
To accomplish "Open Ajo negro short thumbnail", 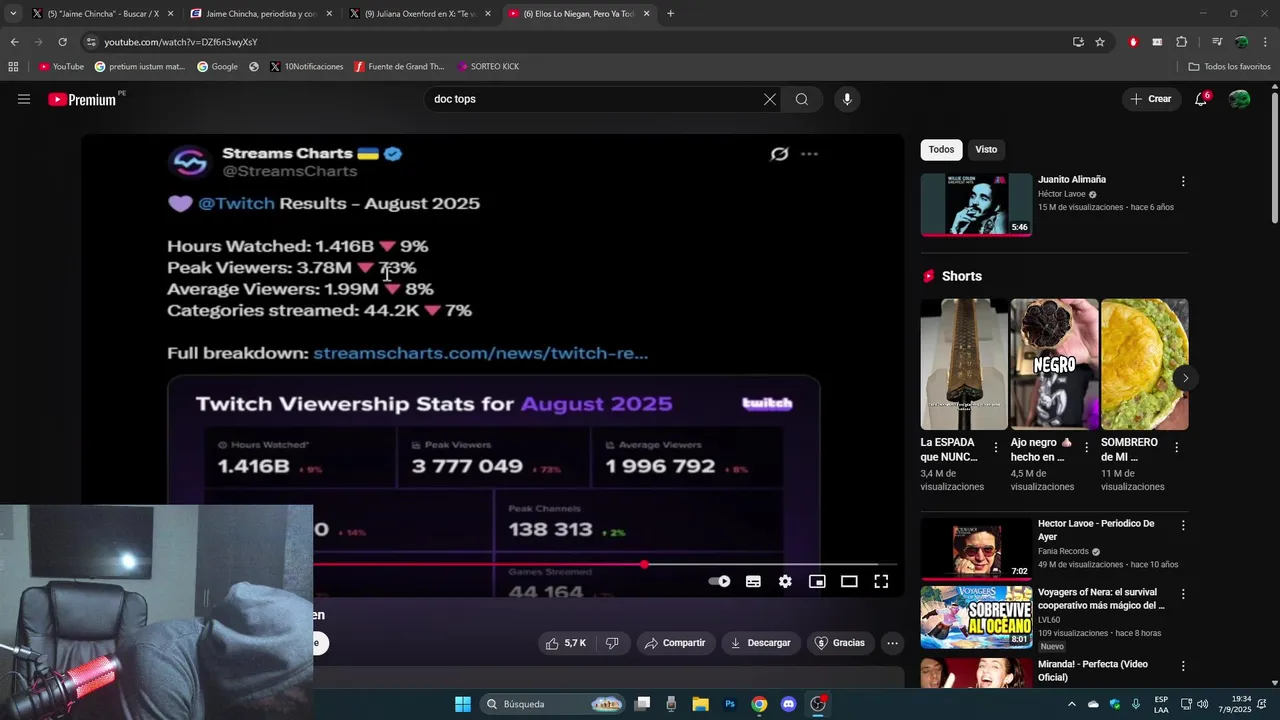I will pyautogui.click(x=1054, y=364).
